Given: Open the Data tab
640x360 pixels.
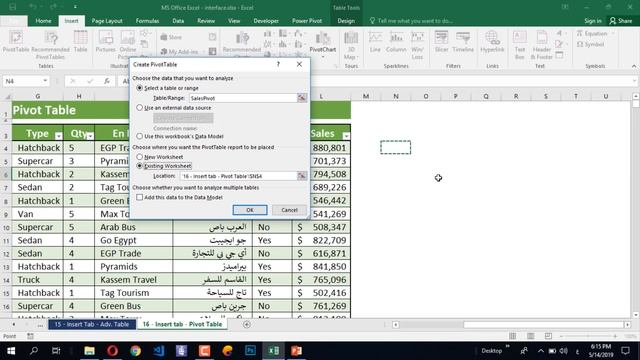Looking at the screenshot, I should tap(178, 21).
